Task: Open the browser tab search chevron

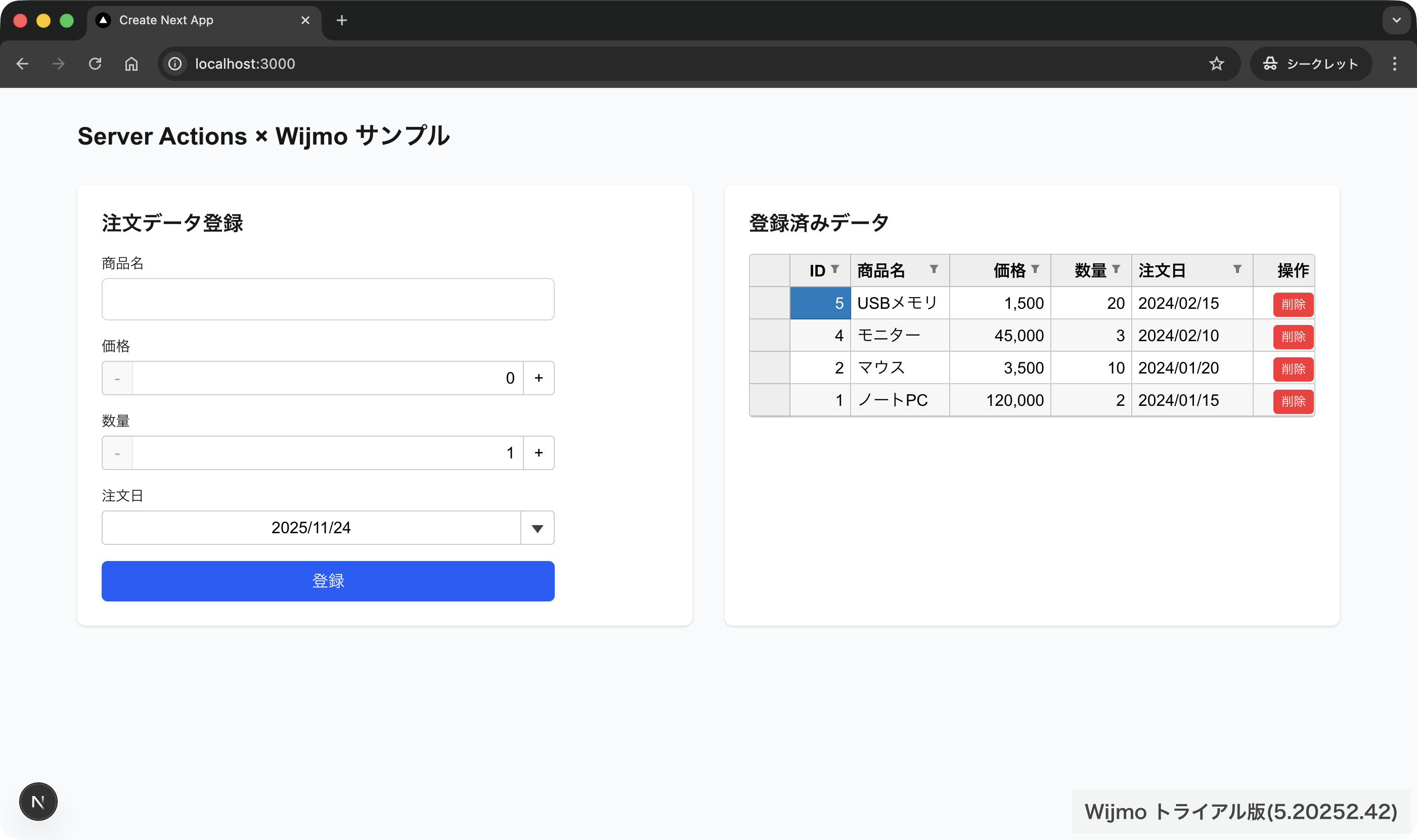Action: (1396, 20)
